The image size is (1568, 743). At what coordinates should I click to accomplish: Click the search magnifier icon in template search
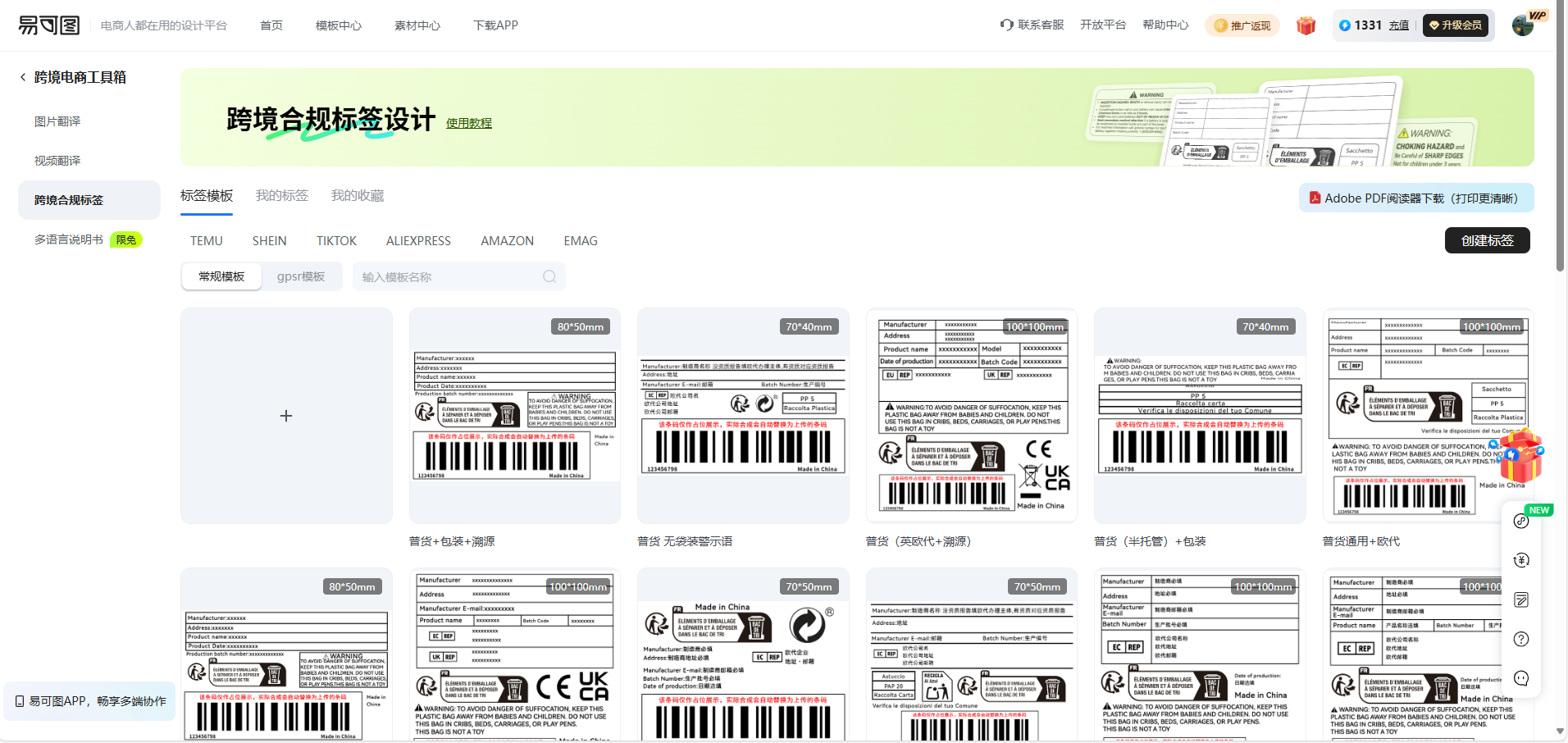[x=549, y=277]
